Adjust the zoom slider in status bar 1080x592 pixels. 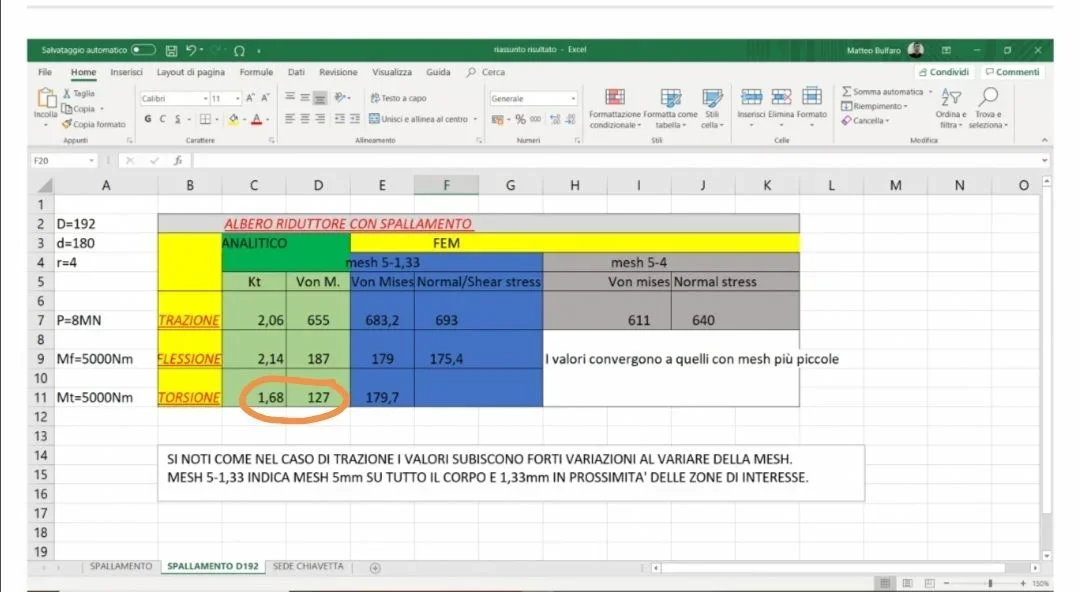990,583
